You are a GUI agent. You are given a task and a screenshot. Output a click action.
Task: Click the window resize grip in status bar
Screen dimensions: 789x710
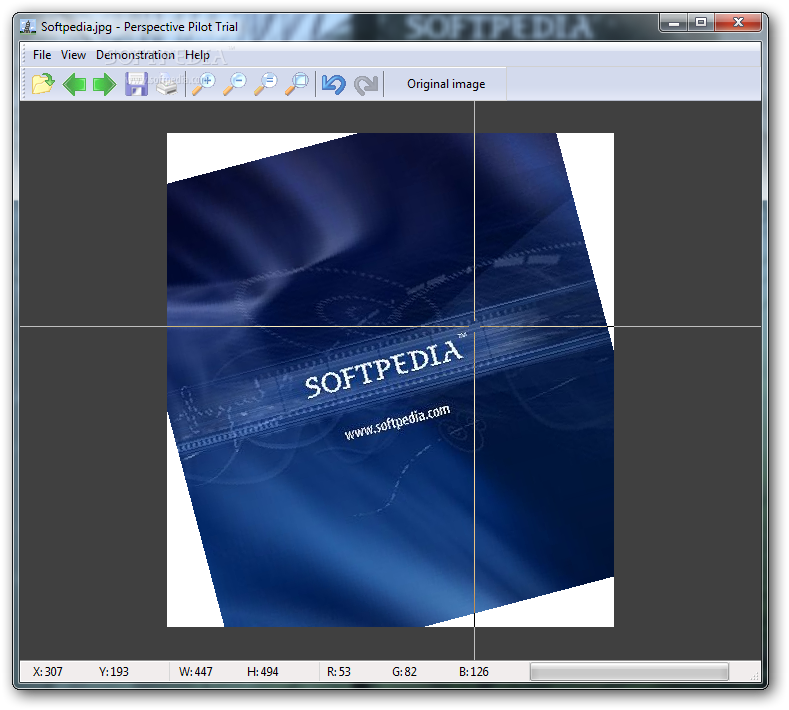pos(754,676)
